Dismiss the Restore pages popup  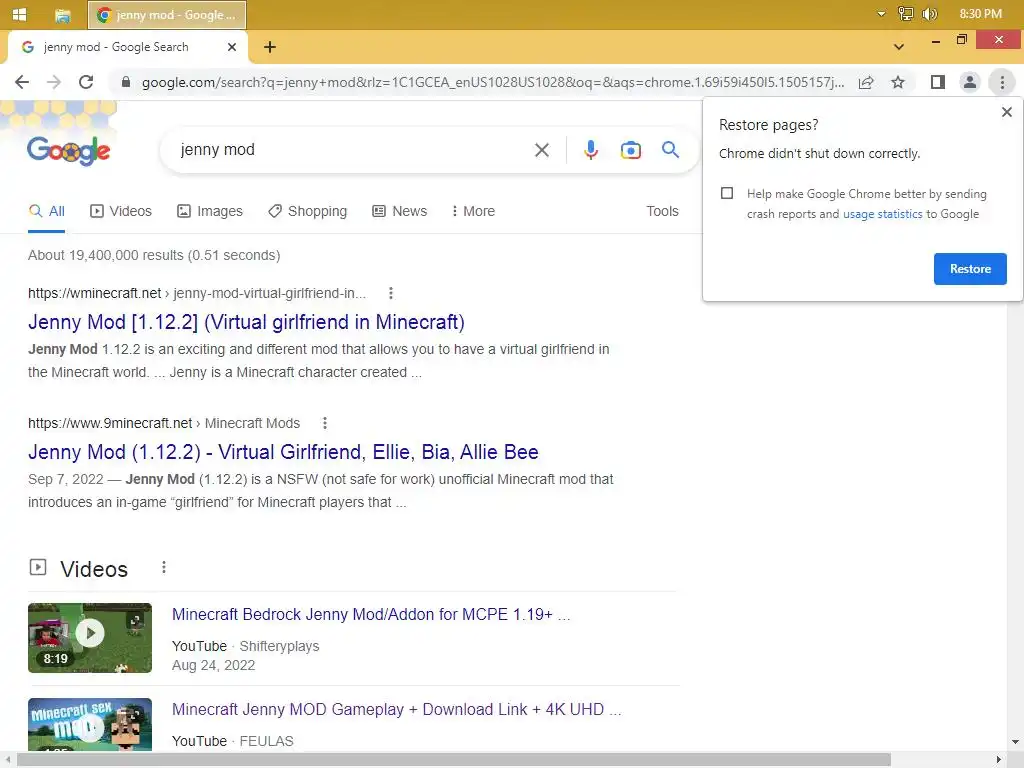tap(1007, 112)
